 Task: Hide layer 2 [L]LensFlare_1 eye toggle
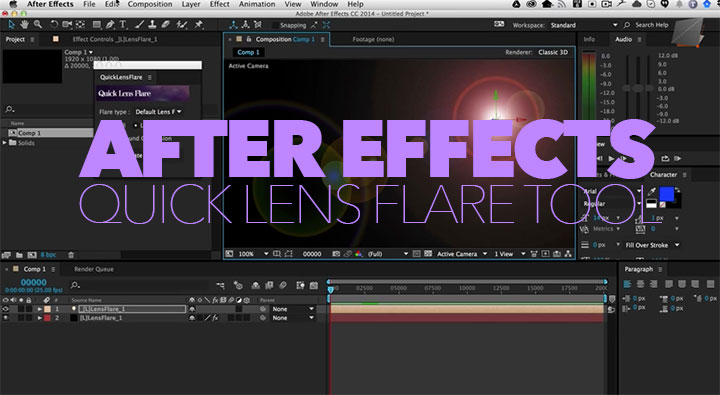6,318
